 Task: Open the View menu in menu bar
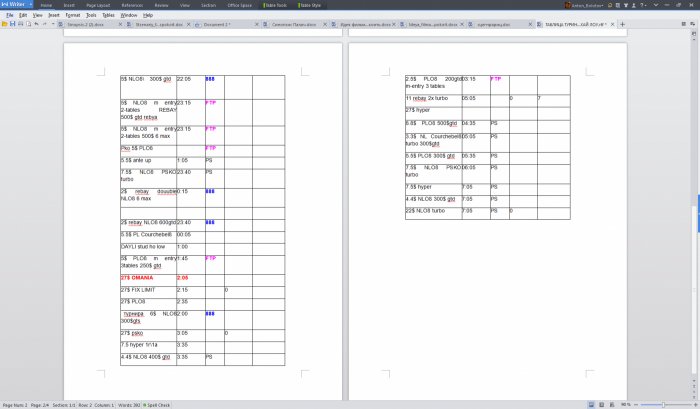tap(38, 15)
